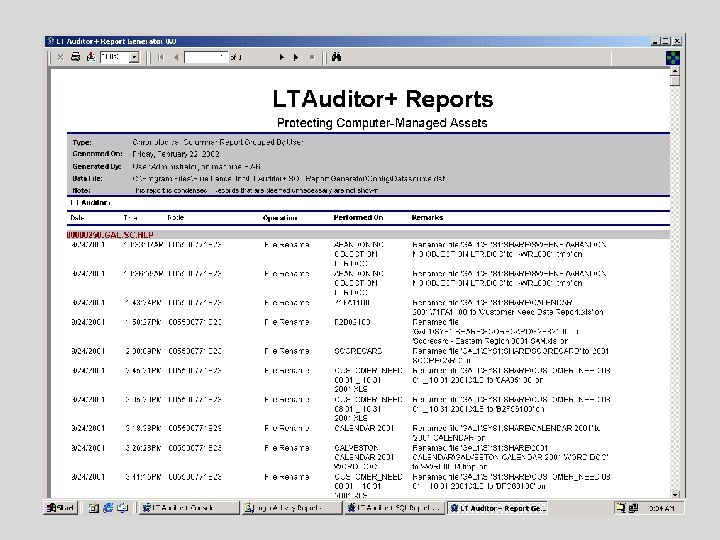Print the report with the printer icon
This screenshot has width=720, height=540.
75,57
